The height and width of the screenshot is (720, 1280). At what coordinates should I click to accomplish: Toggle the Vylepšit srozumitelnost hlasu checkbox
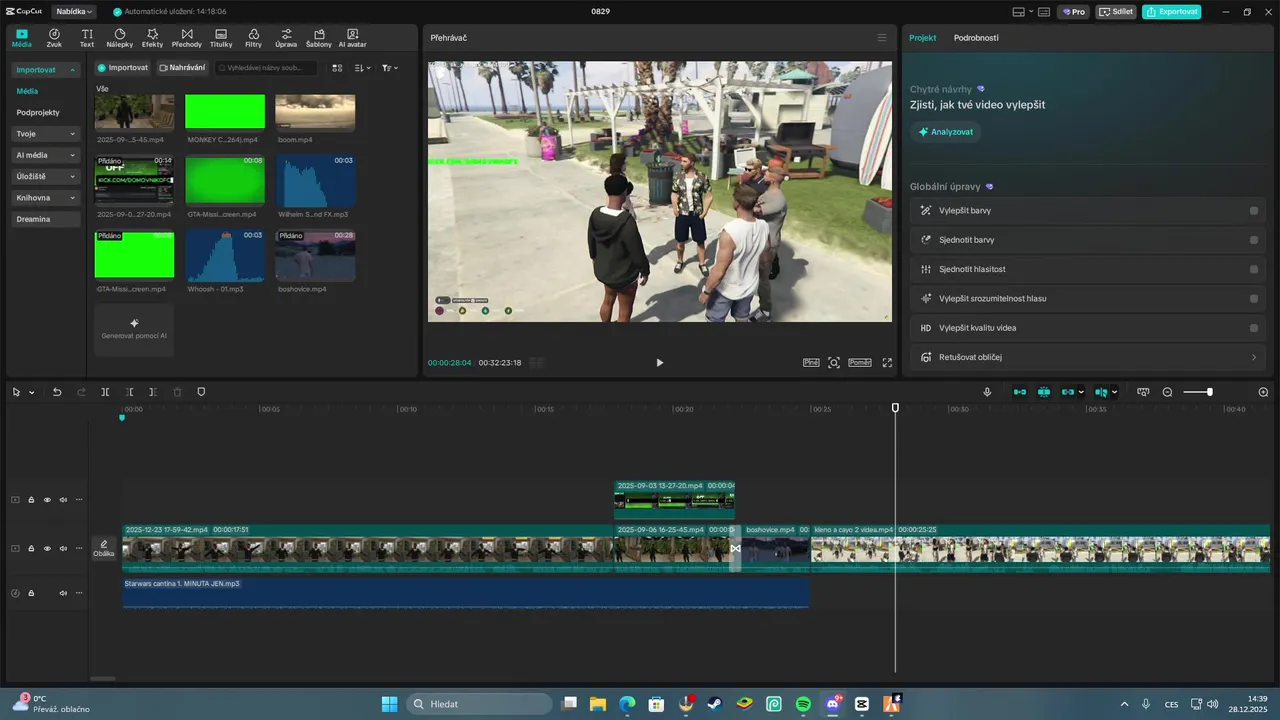1254,299
